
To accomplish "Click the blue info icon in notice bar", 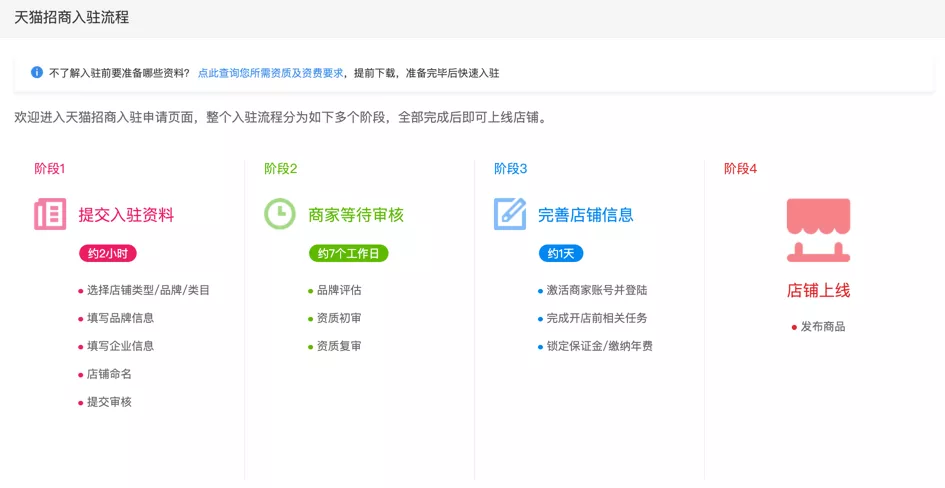I will point(37,73).
